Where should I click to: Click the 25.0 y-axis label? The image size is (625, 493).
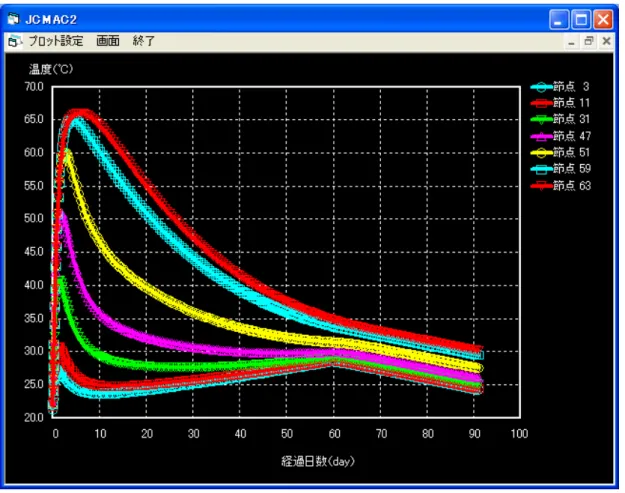point(34,384)
